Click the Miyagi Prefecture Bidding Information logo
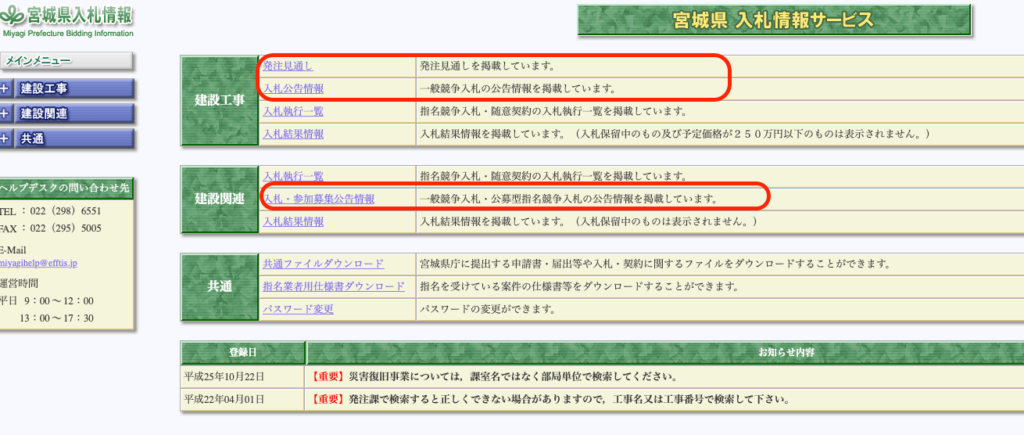The width and height of the screenshot is (1024, 435). pyautogui.click(x=66, y=21)
